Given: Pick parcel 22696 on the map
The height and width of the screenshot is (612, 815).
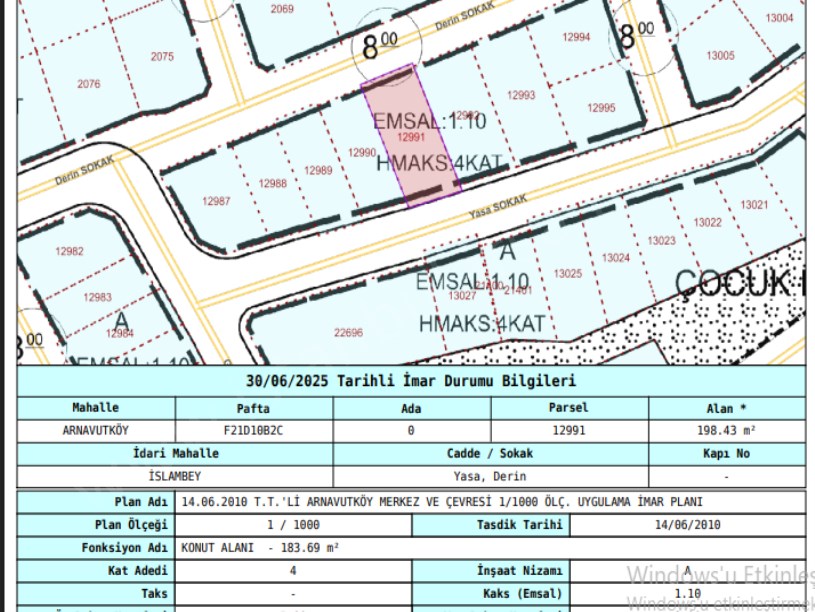Looking at the screenshot, I should (x=348, y=333).
